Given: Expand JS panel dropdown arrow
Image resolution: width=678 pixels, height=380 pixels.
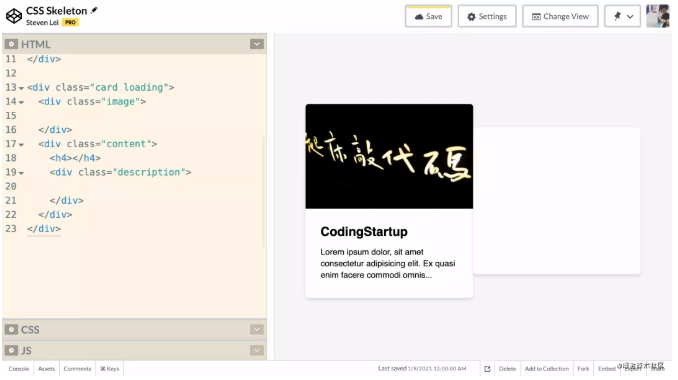Looking at the screenshot, I should pos(257,350).
